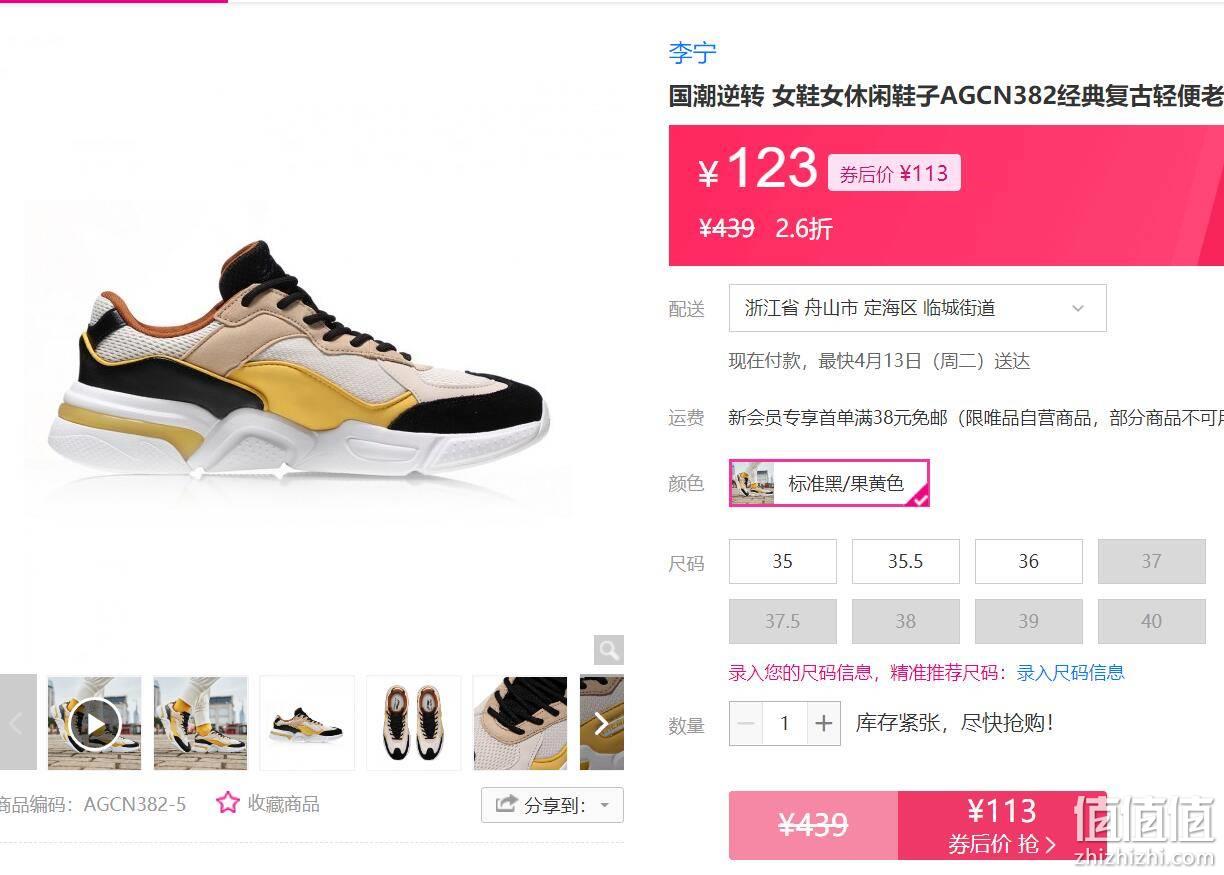Click the star icon to favorite product

[x=228, y=803]
